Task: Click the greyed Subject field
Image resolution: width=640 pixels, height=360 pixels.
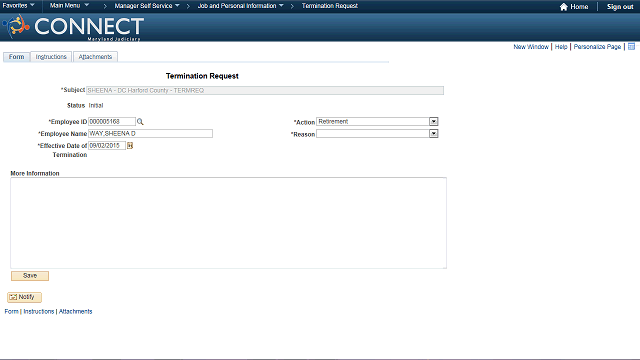Action: click(x=265, y=91)
